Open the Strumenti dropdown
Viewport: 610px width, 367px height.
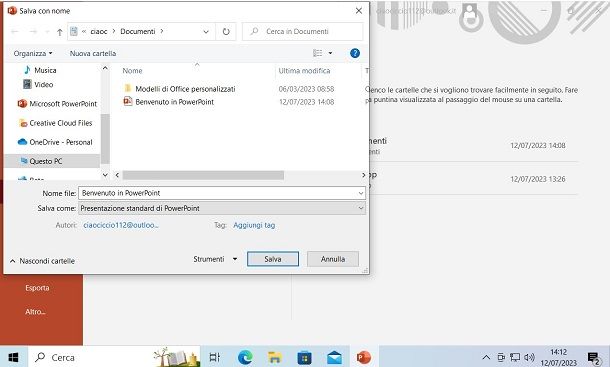click(x=215, y=259)
